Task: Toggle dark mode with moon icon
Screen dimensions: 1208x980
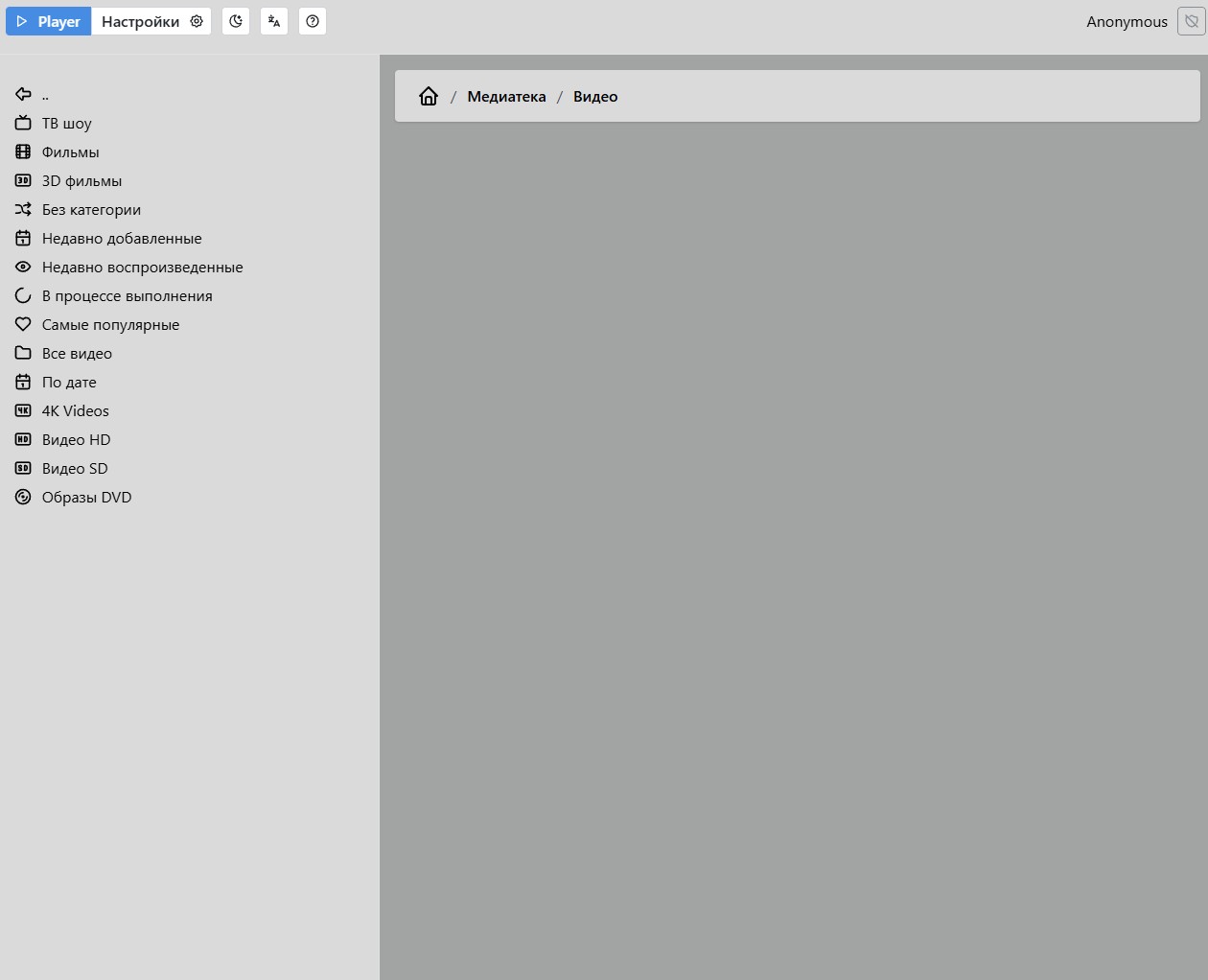Action: [236, 21]
